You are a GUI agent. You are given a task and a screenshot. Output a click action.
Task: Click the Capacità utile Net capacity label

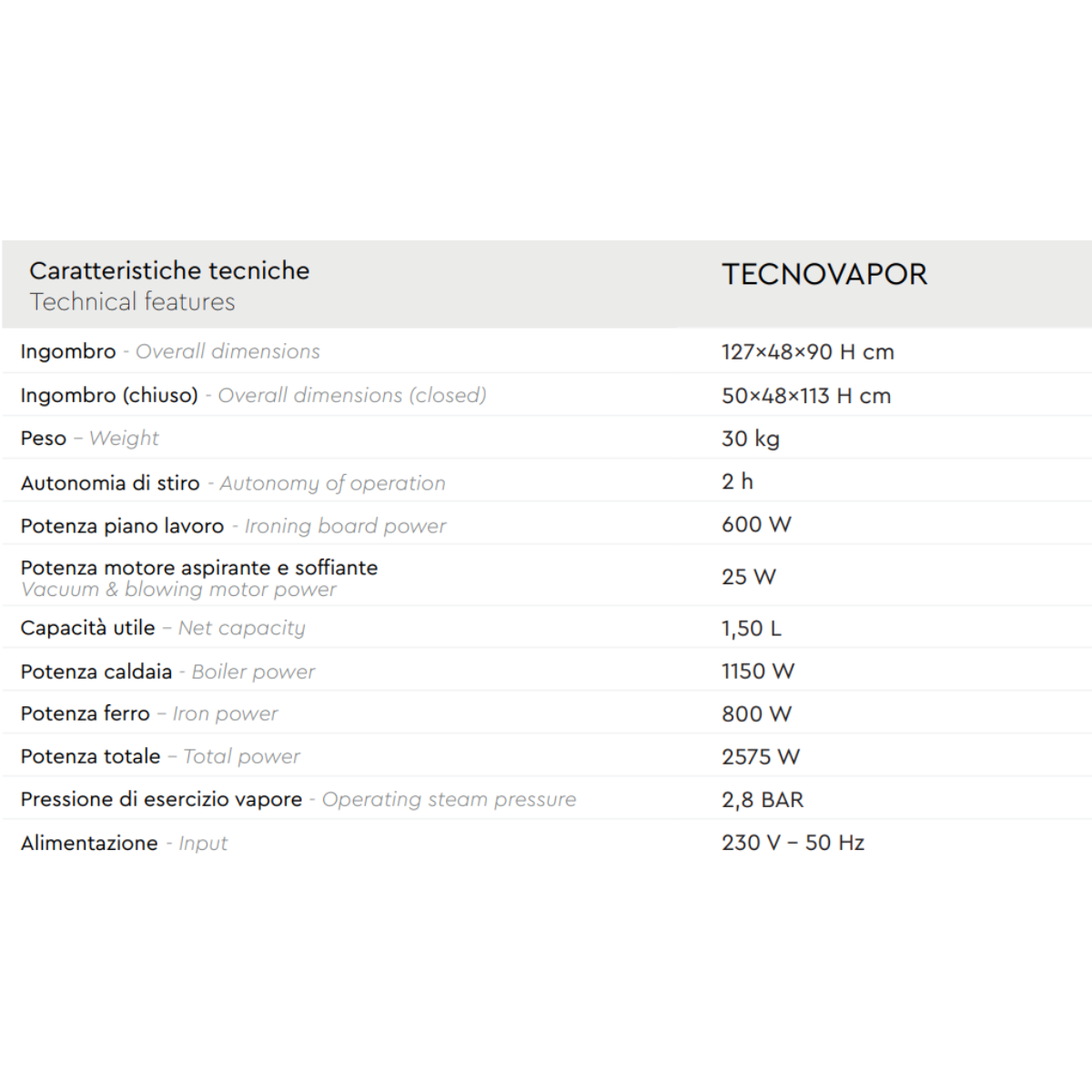tap(163, 628)
